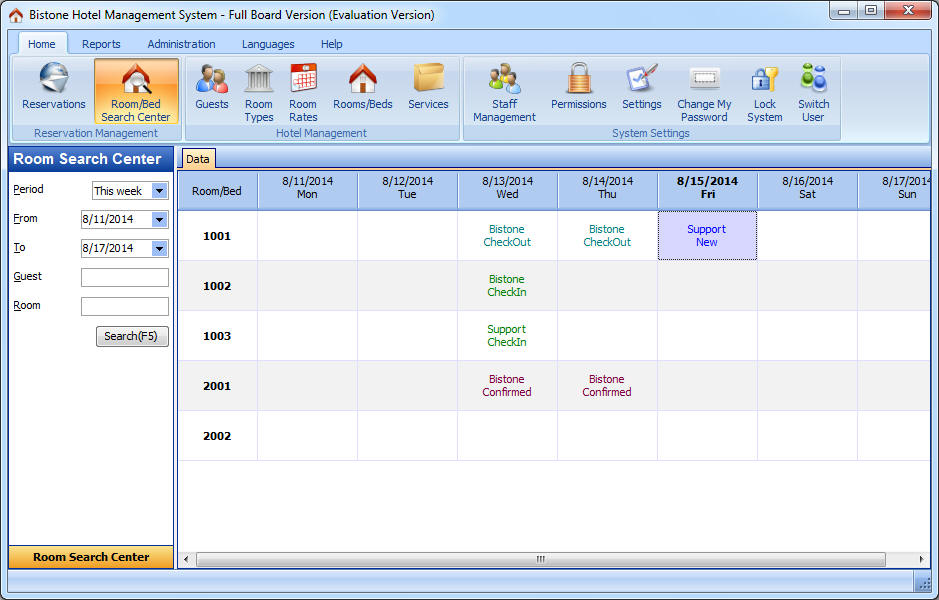
Task: Click the Guest search input field
Action: point(125,277)
